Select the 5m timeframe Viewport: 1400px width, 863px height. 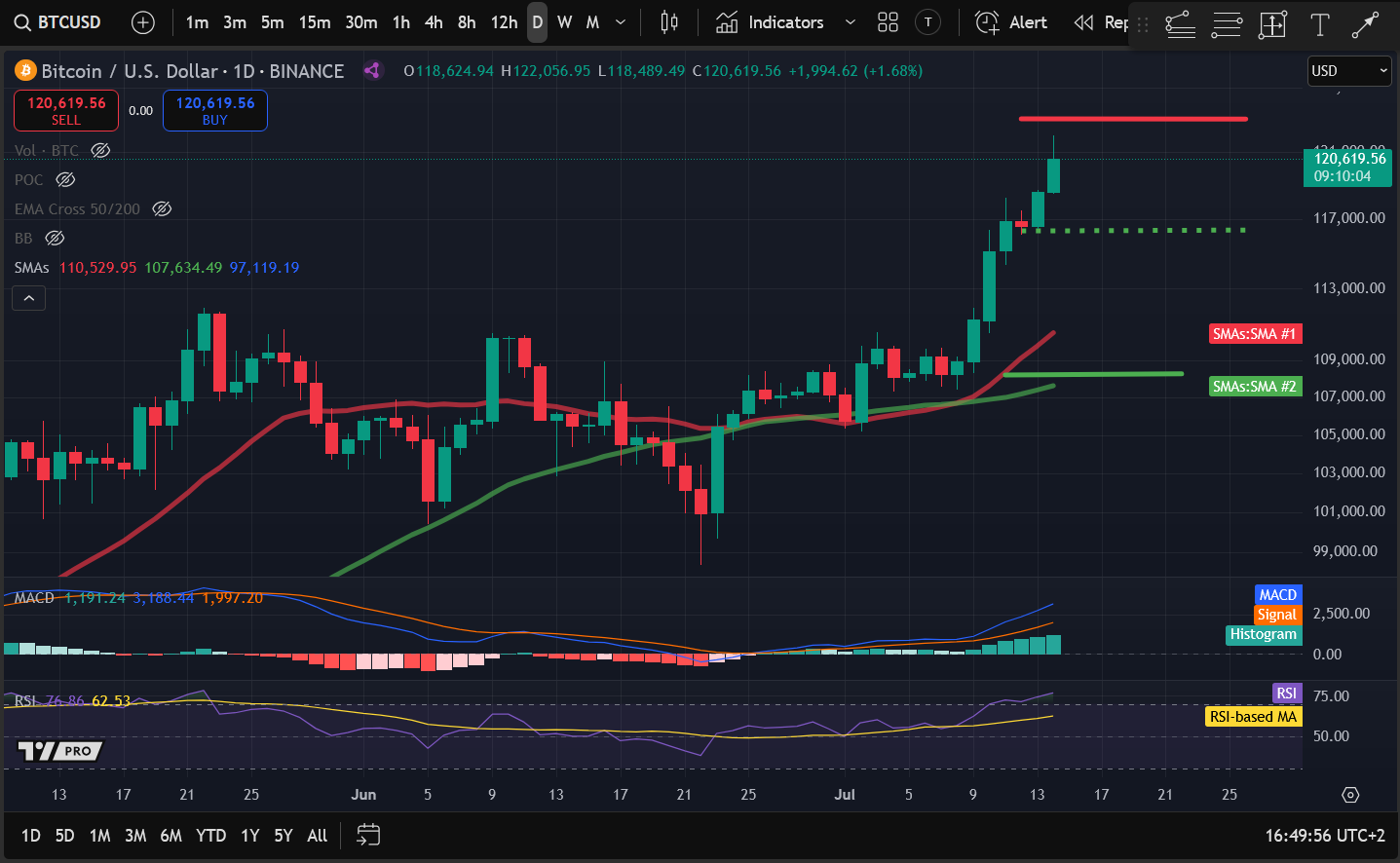tap(273, 22)
